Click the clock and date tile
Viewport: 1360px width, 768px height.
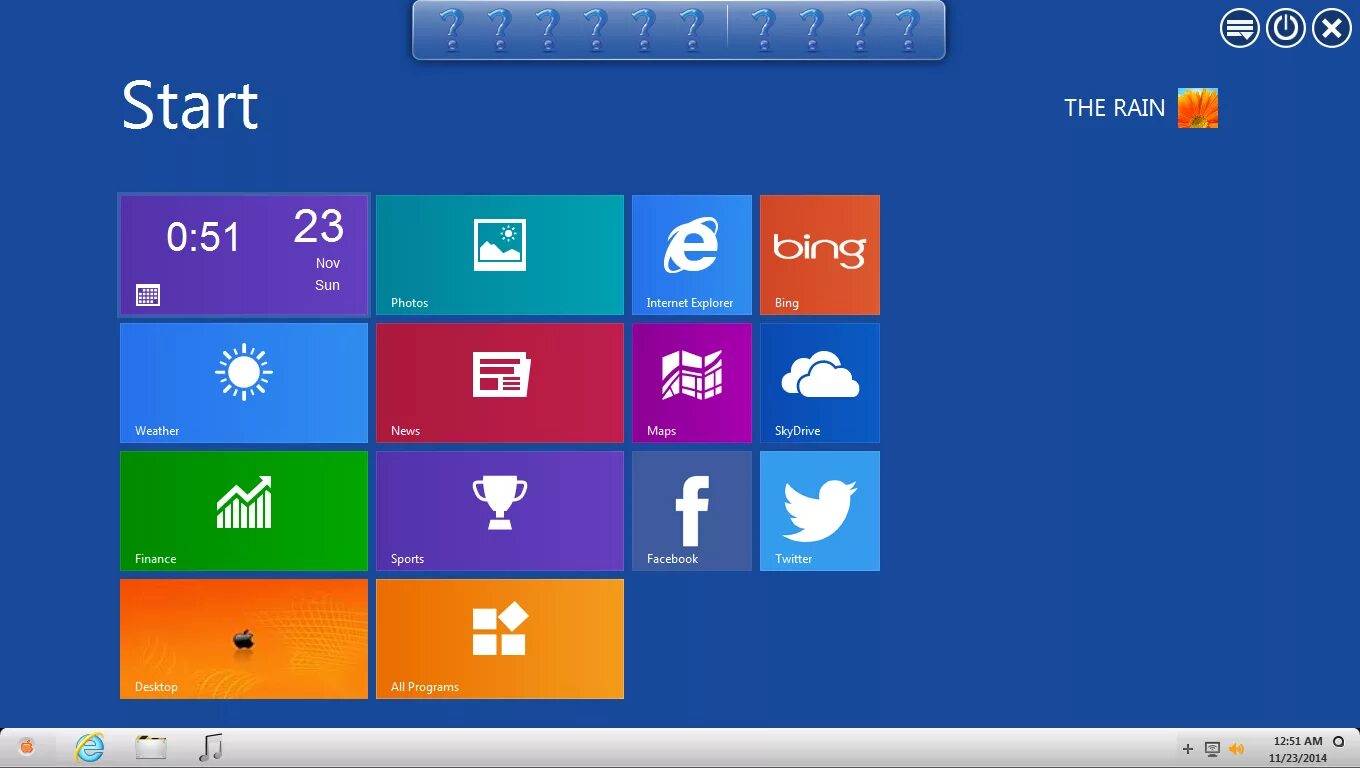pyautogui.click(x=244, y=255)
